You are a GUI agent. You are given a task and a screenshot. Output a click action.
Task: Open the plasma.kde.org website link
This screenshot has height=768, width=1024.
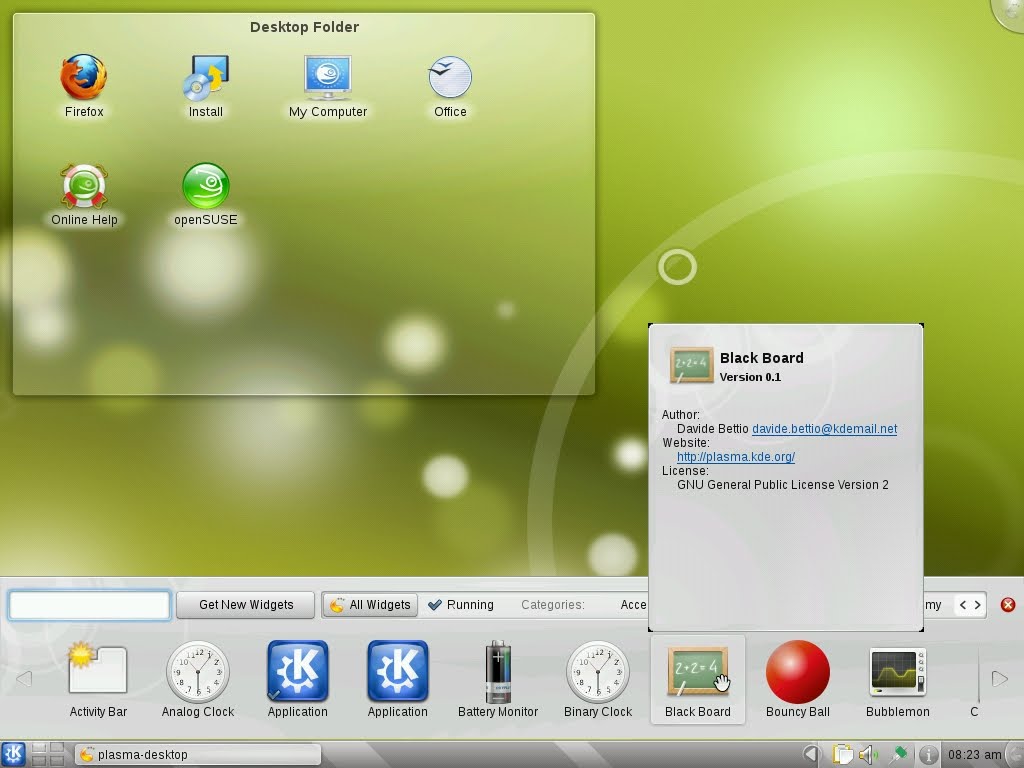tap(735, 457)
